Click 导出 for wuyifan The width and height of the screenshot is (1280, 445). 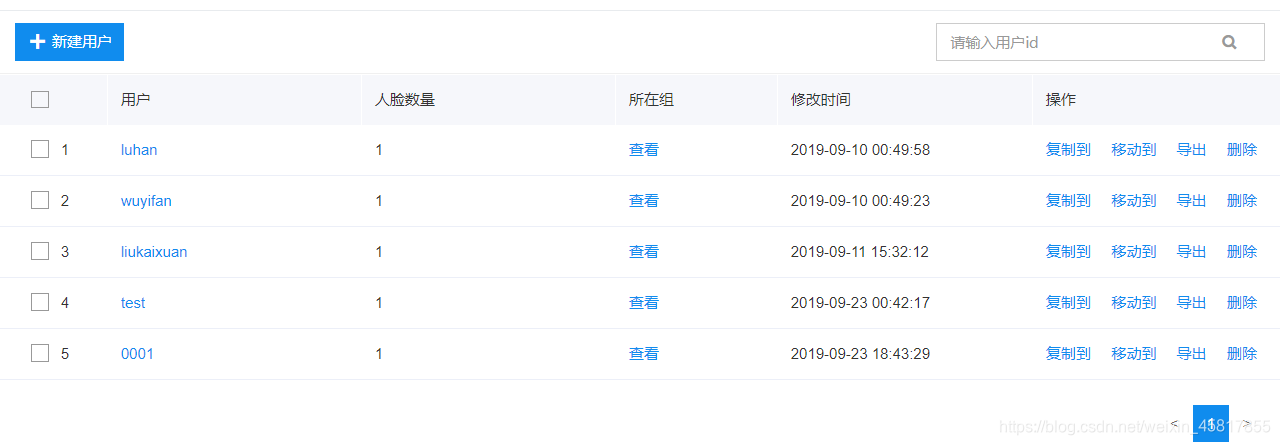pos(1192,201)
